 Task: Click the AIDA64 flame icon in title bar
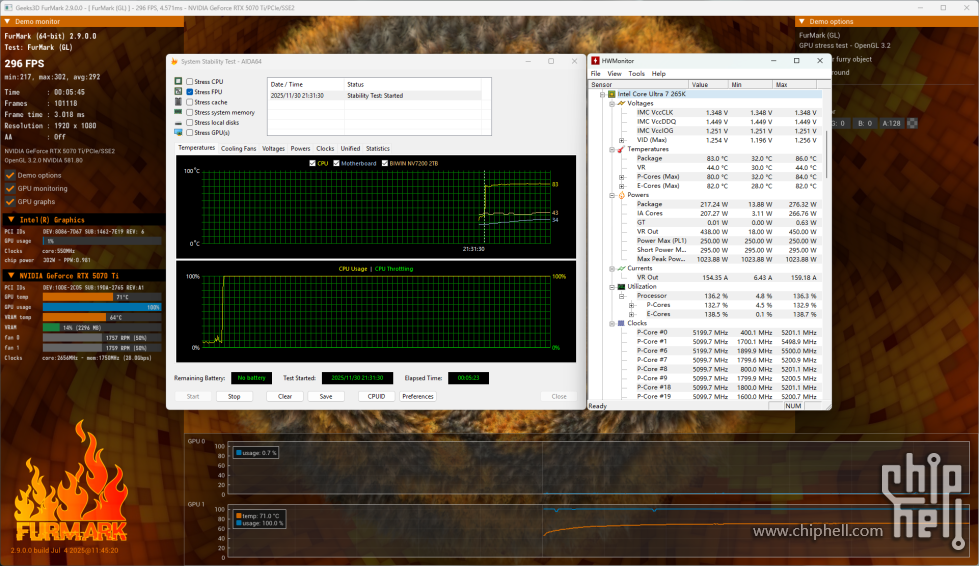pos(174,61)
